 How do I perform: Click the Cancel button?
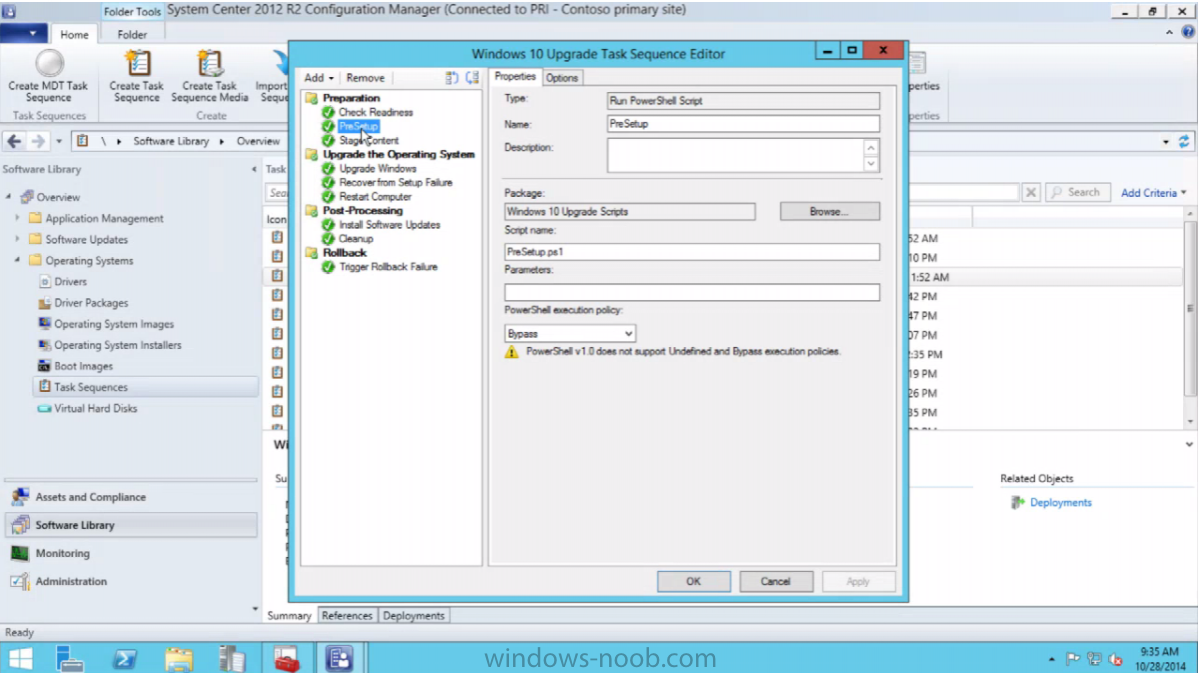775,581
